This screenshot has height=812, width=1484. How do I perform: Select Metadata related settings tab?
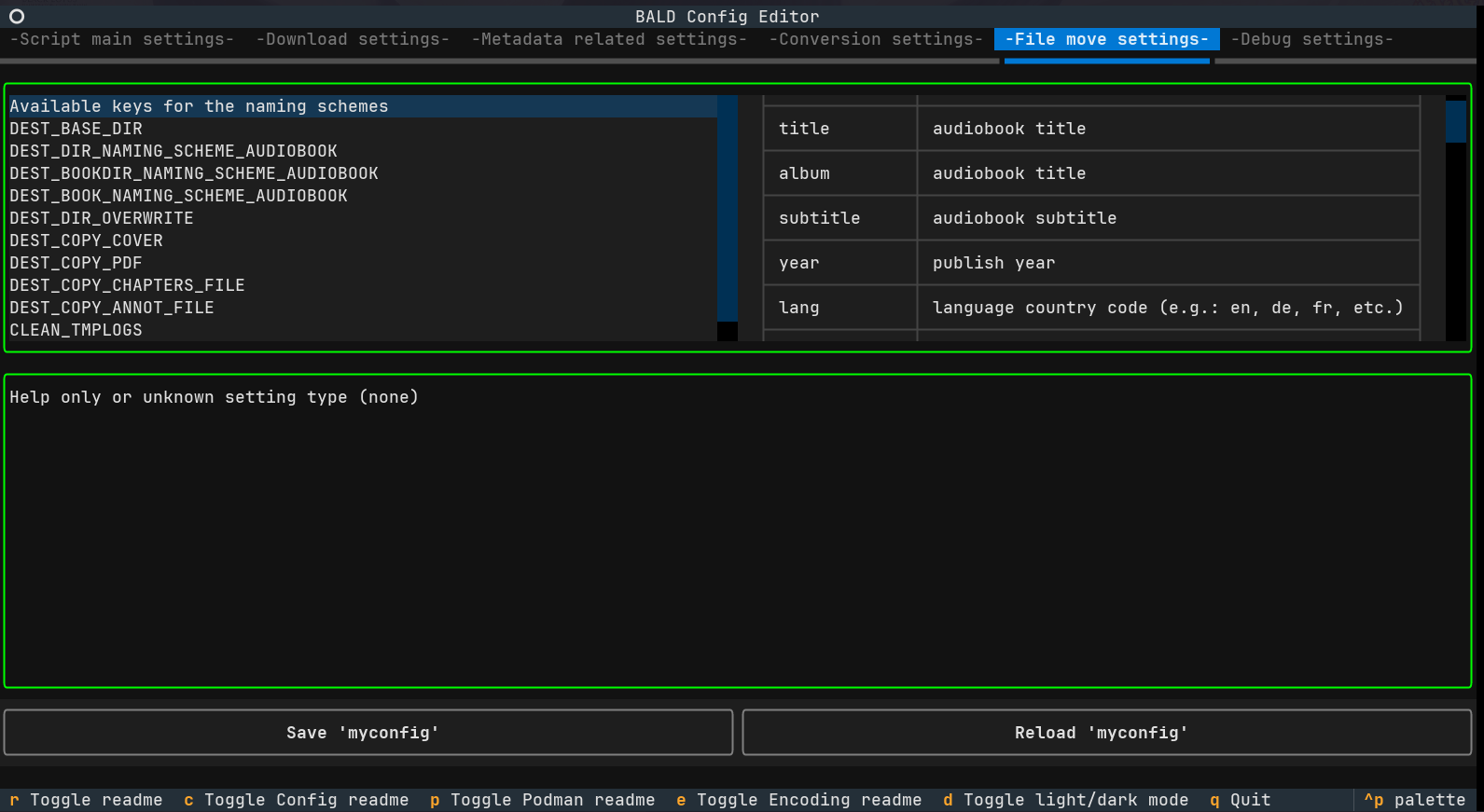pos(609,39)
